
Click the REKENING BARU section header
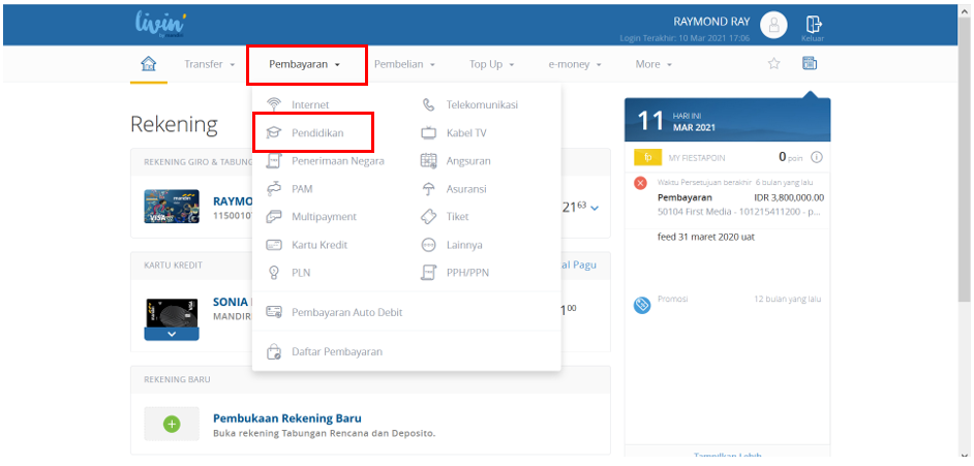point(178,379)
